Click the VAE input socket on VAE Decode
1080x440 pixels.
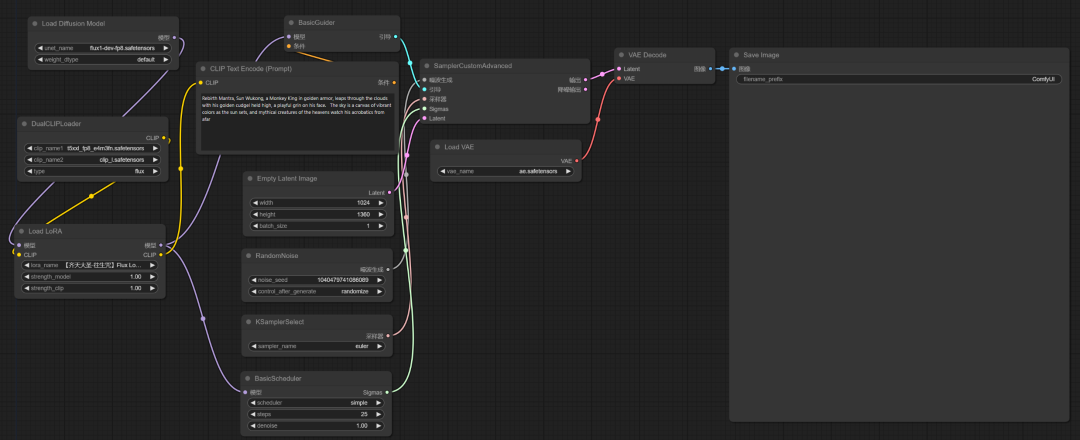pyautogui.click(x=619, y=78)
